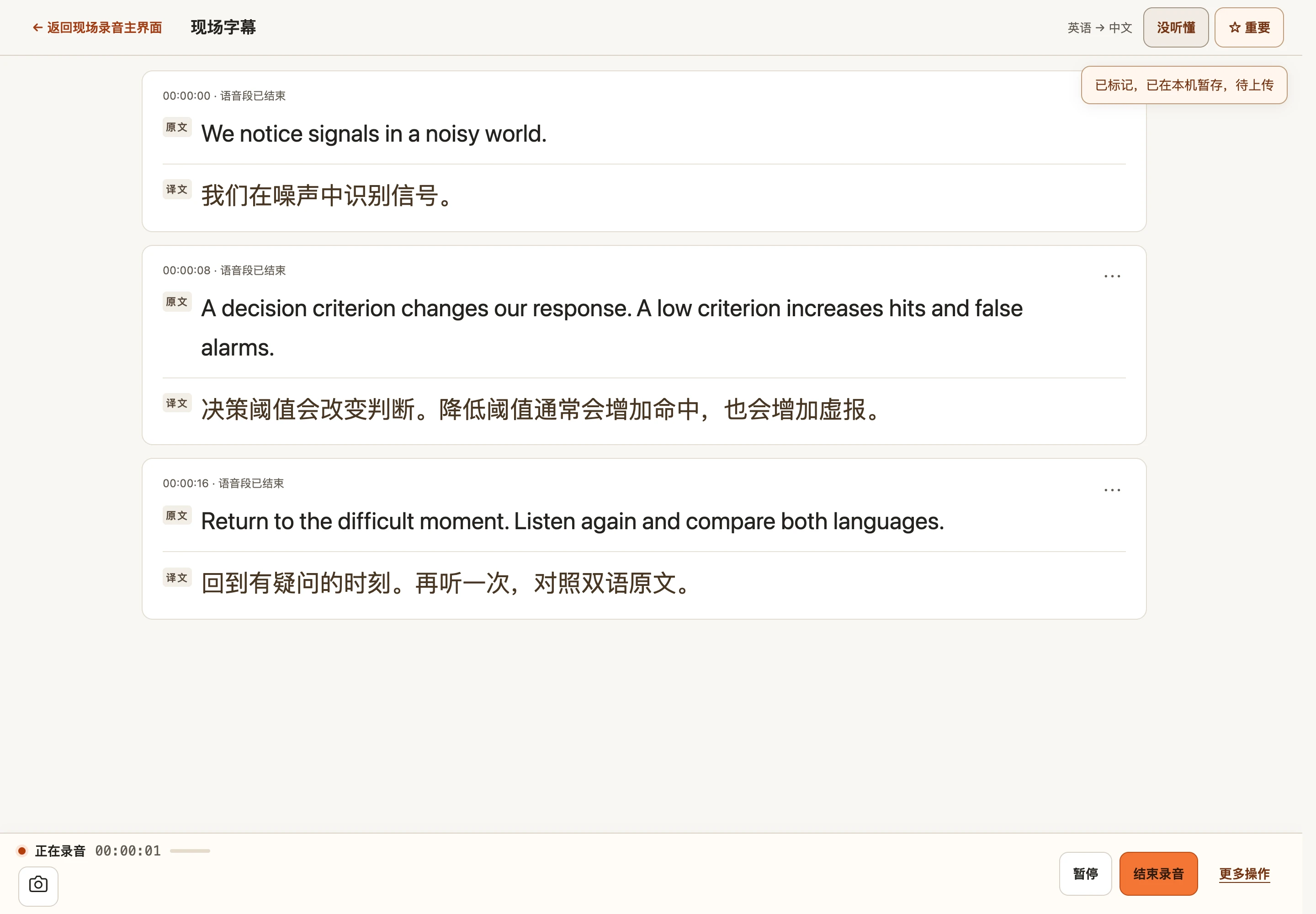This screenshot has height=914, width=1316.
Task: Star the moment with 重要
Action: point(1249,27)
